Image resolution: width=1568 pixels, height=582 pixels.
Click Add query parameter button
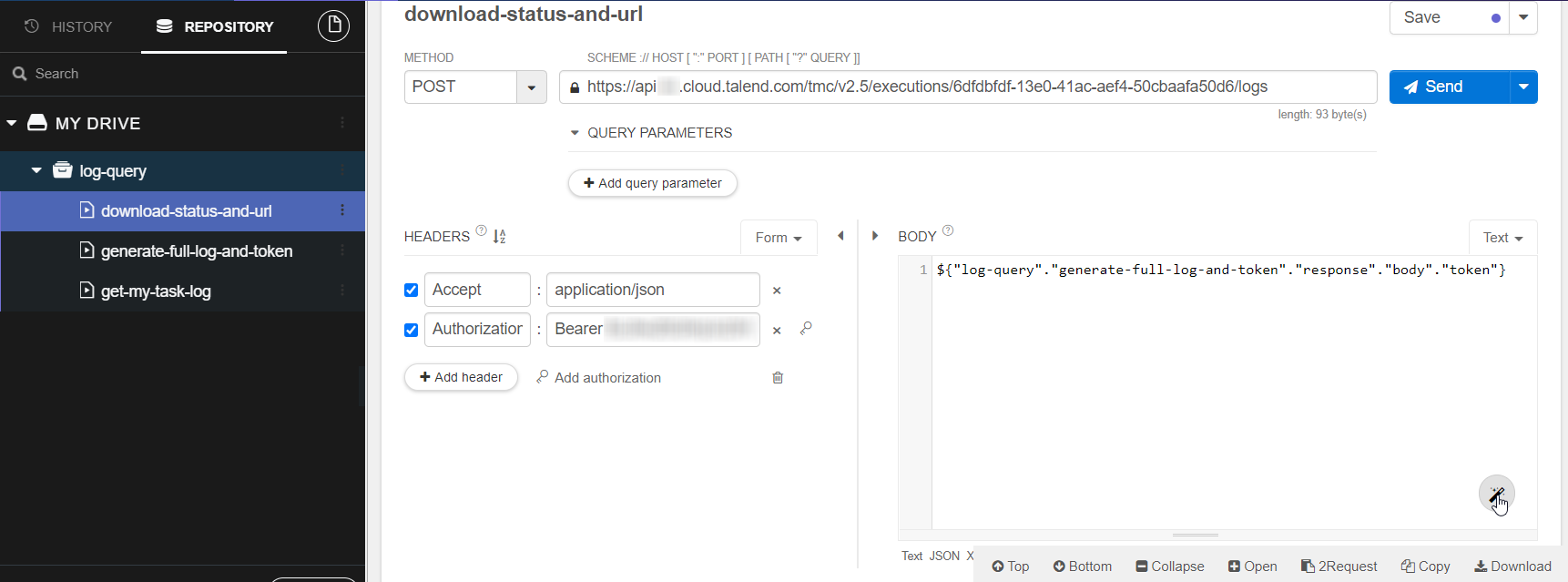[652, 183]
